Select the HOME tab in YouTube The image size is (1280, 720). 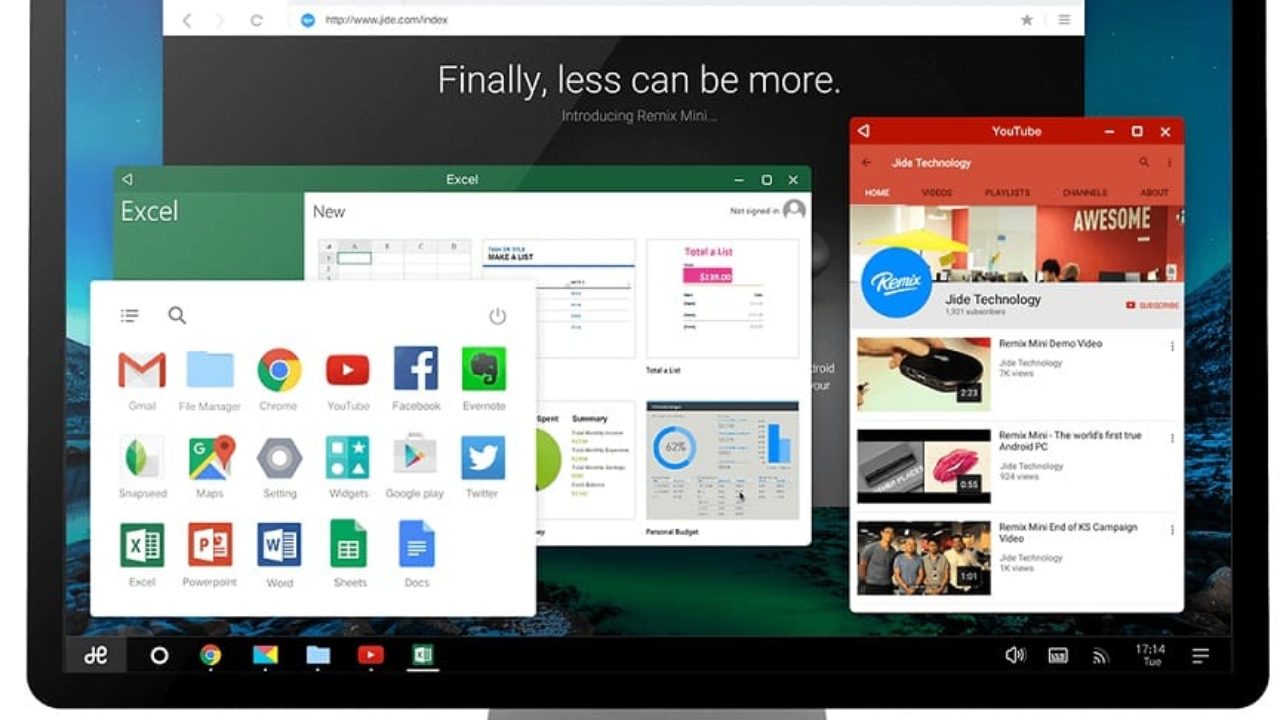877,192
